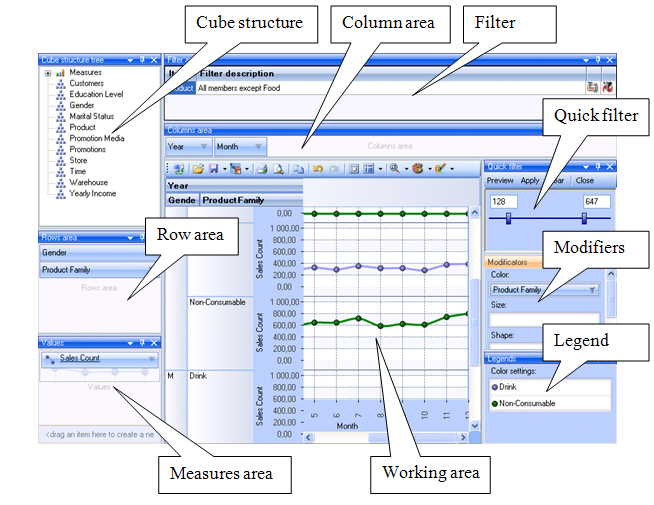Select Marital Status in the cube tree
This screenshot has width=654, height=505.
[x=91, y=116]
